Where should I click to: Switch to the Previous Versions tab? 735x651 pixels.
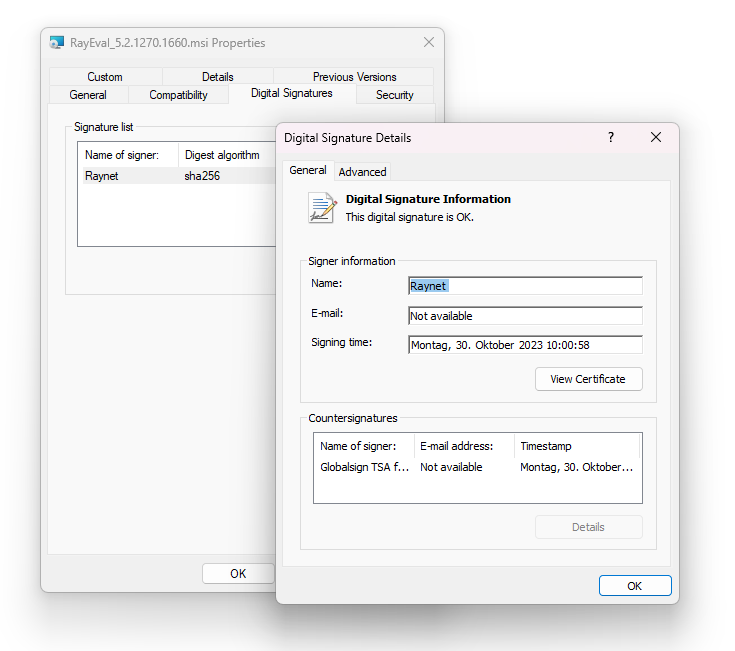tap(354, 77)
